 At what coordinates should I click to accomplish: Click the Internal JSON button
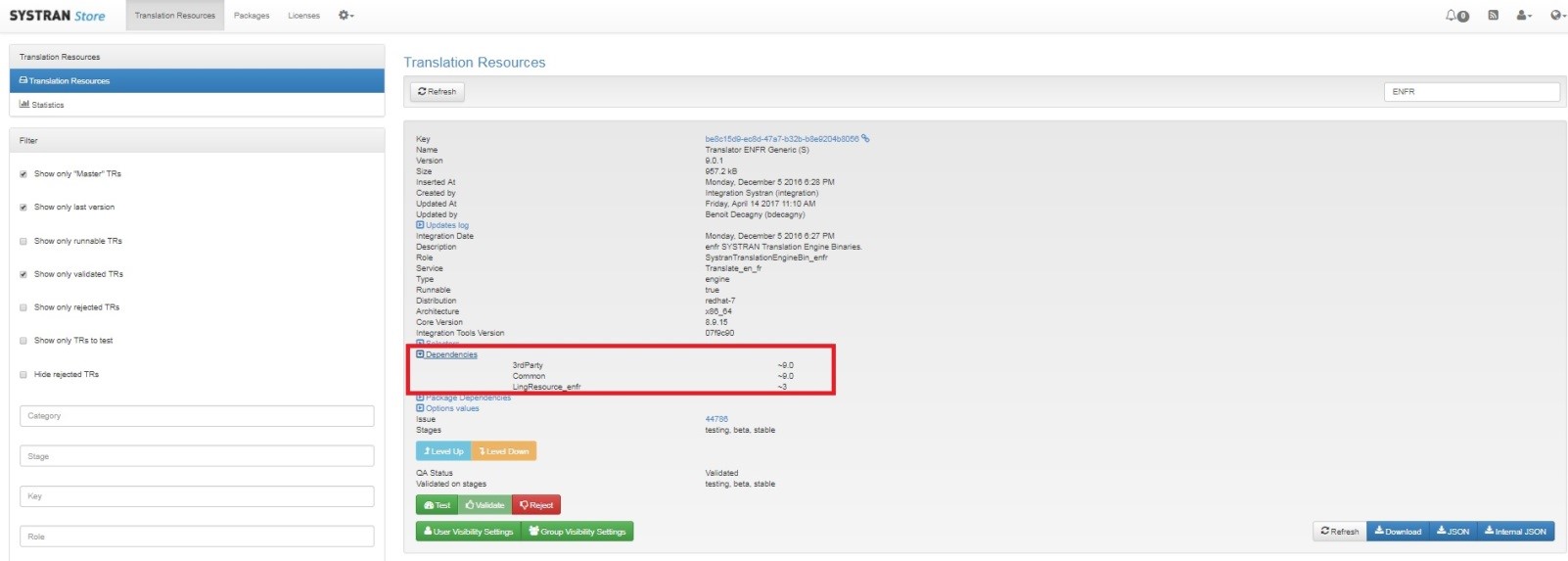pos(1515,531)
